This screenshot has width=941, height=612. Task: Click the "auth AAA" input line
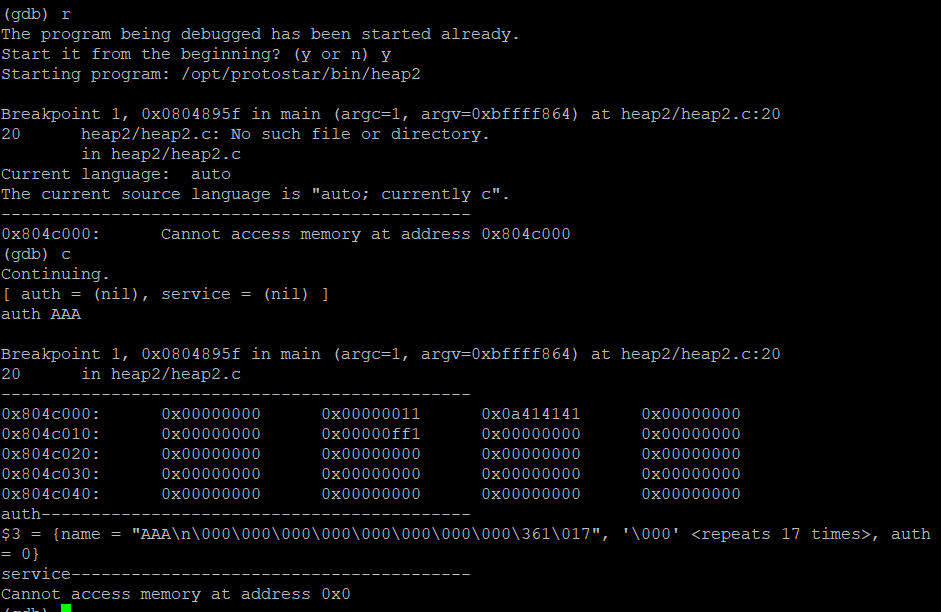point(41,314)
